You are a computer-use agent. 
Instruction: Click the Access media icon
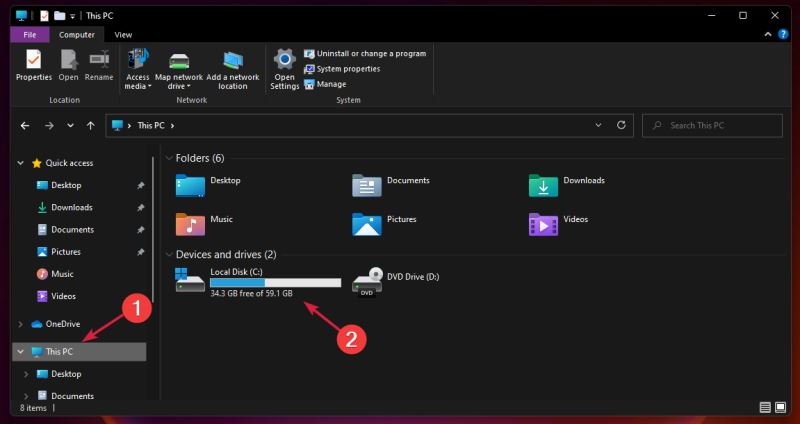pos(137,67)
